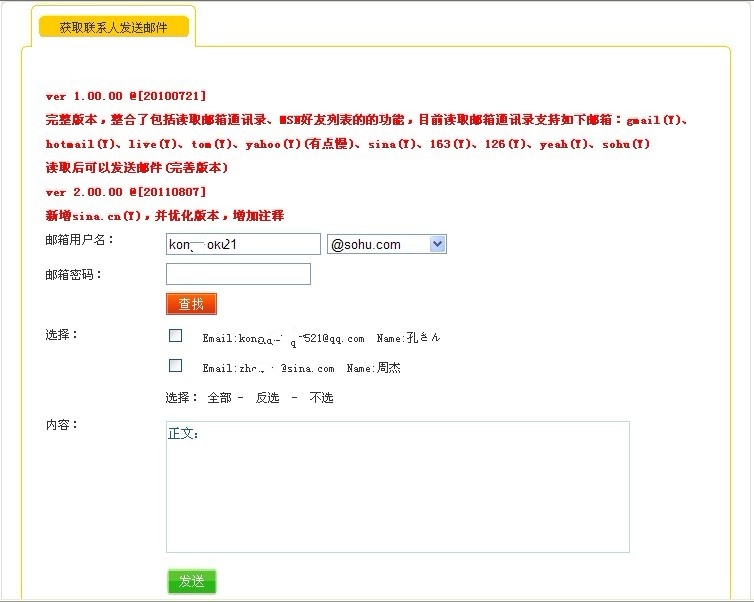Click the '读取后可以发送邮件(完善版本)' line
The width and height of the screenshot is (754, 602).
(137, 168)
